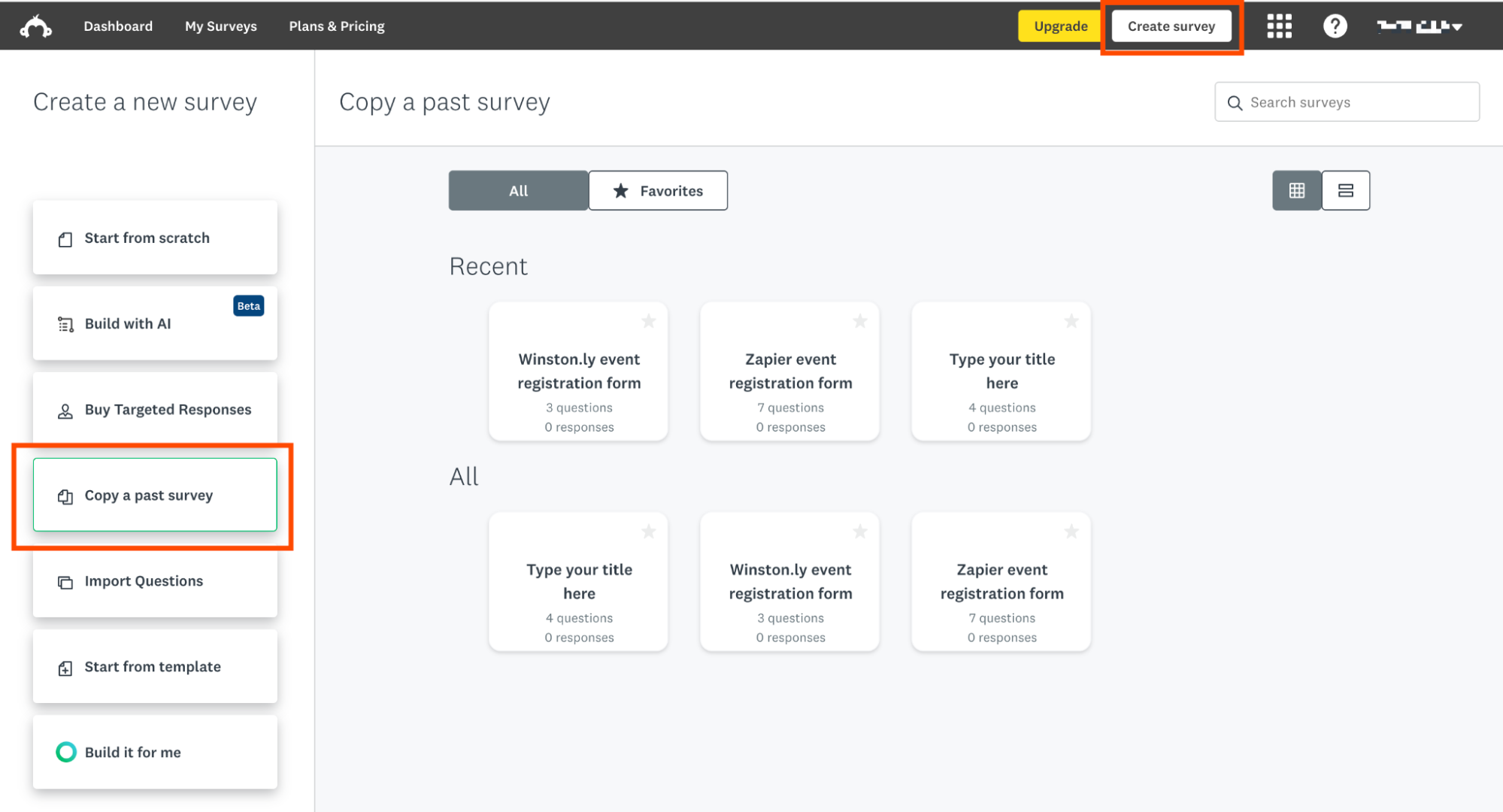Open Winston.ly form card under All
1503x812 pixels.
pos(789,582)
